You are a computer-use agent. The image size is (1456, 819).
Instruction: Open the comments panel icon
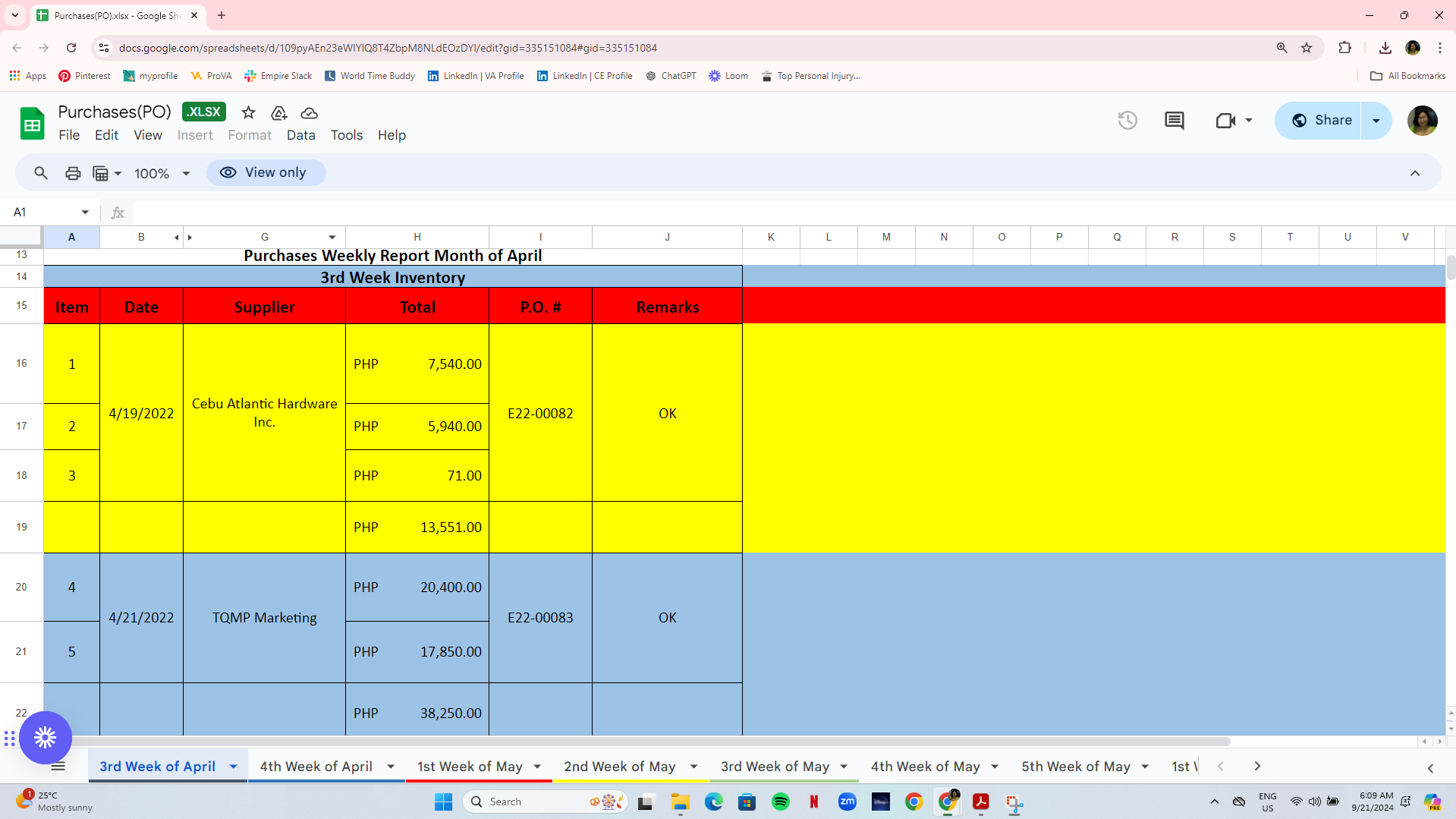click(1174, 120)
